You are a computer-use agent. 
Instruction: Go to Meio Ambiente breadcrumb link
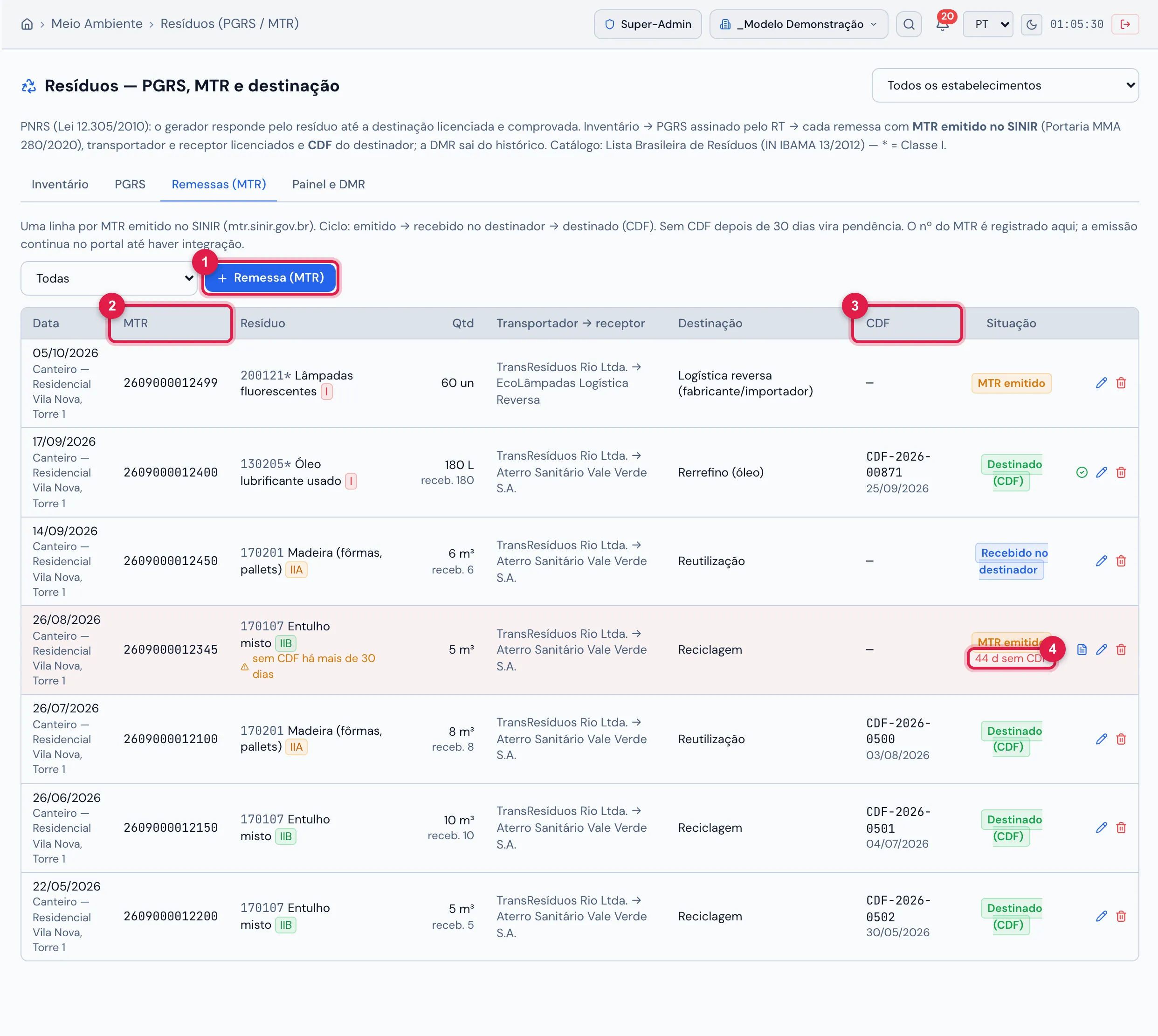[x=97, y=23]
